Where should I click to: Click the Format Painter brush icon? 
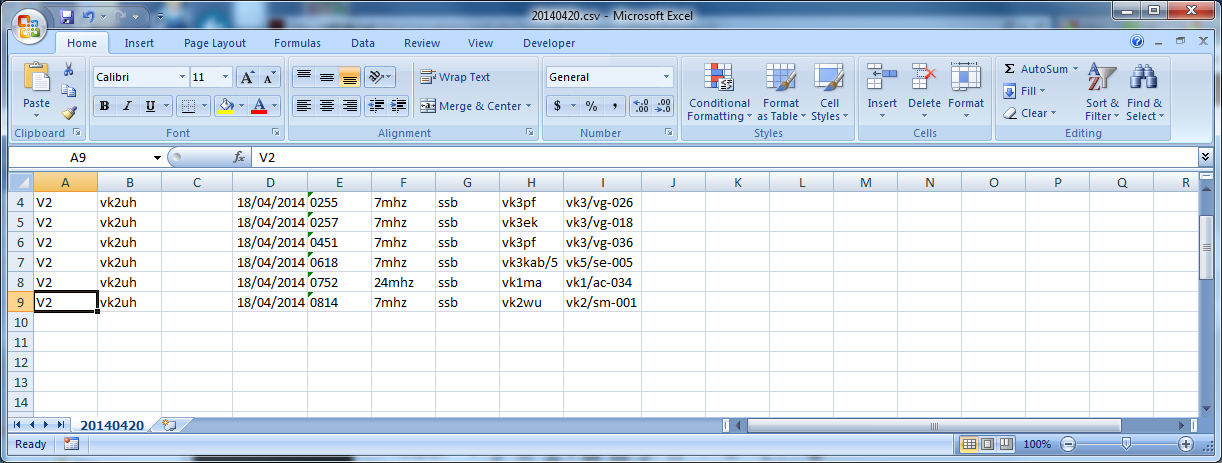point(69,114)
